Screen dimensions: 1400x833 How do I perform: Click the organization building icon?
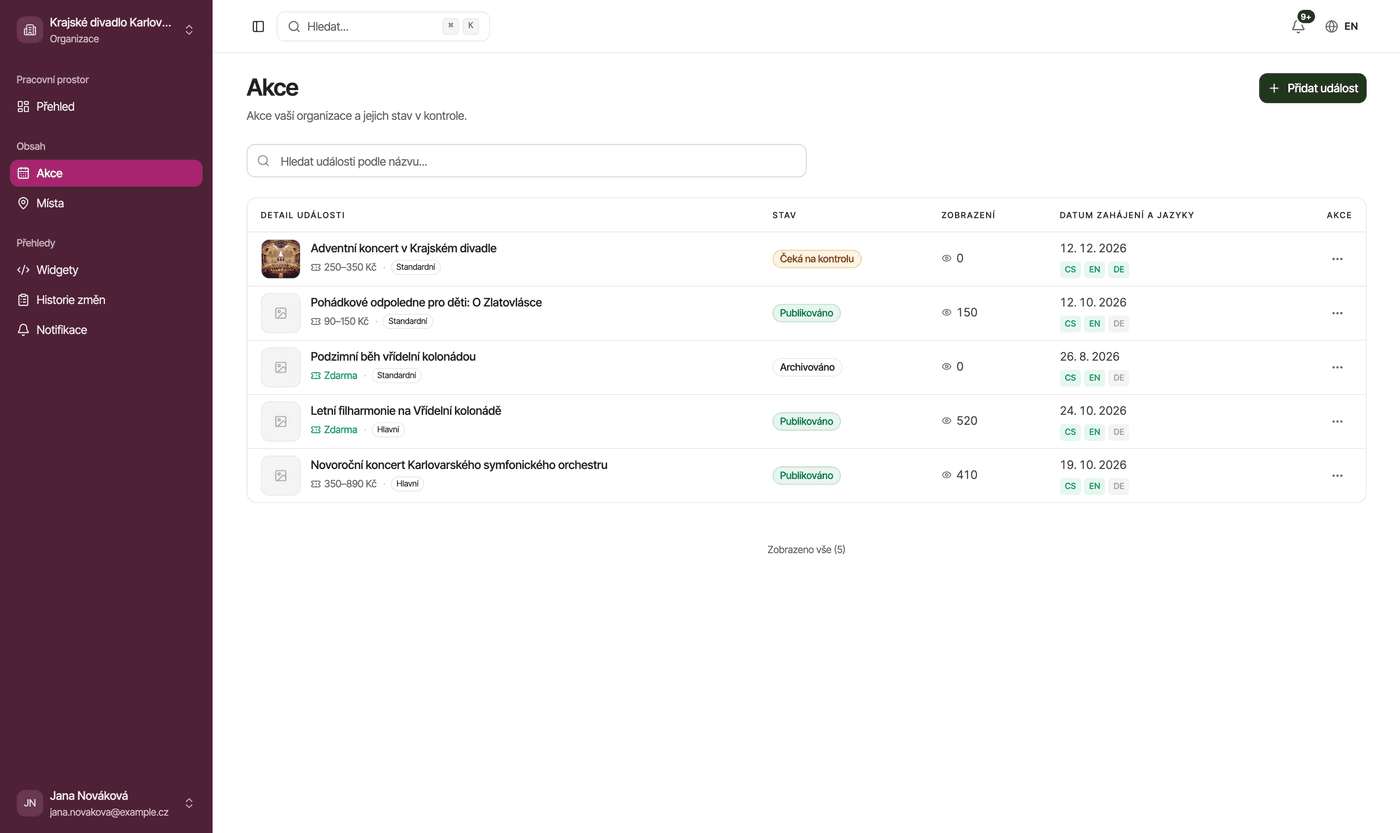click(x=30, y=30)
